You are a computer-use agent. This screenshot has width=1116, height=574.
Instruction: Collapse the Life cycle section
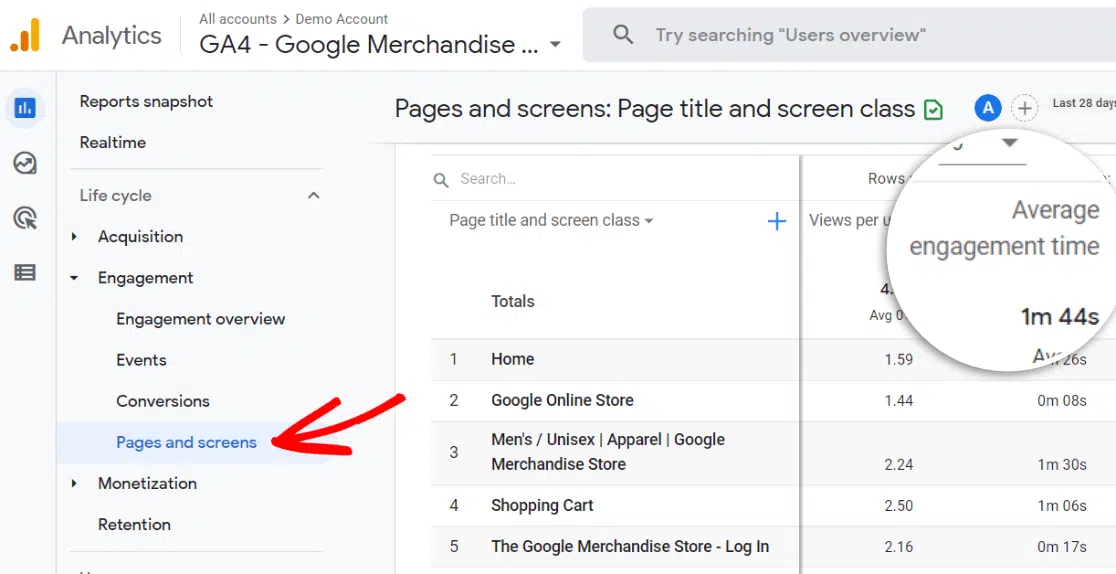click(313, 196)
